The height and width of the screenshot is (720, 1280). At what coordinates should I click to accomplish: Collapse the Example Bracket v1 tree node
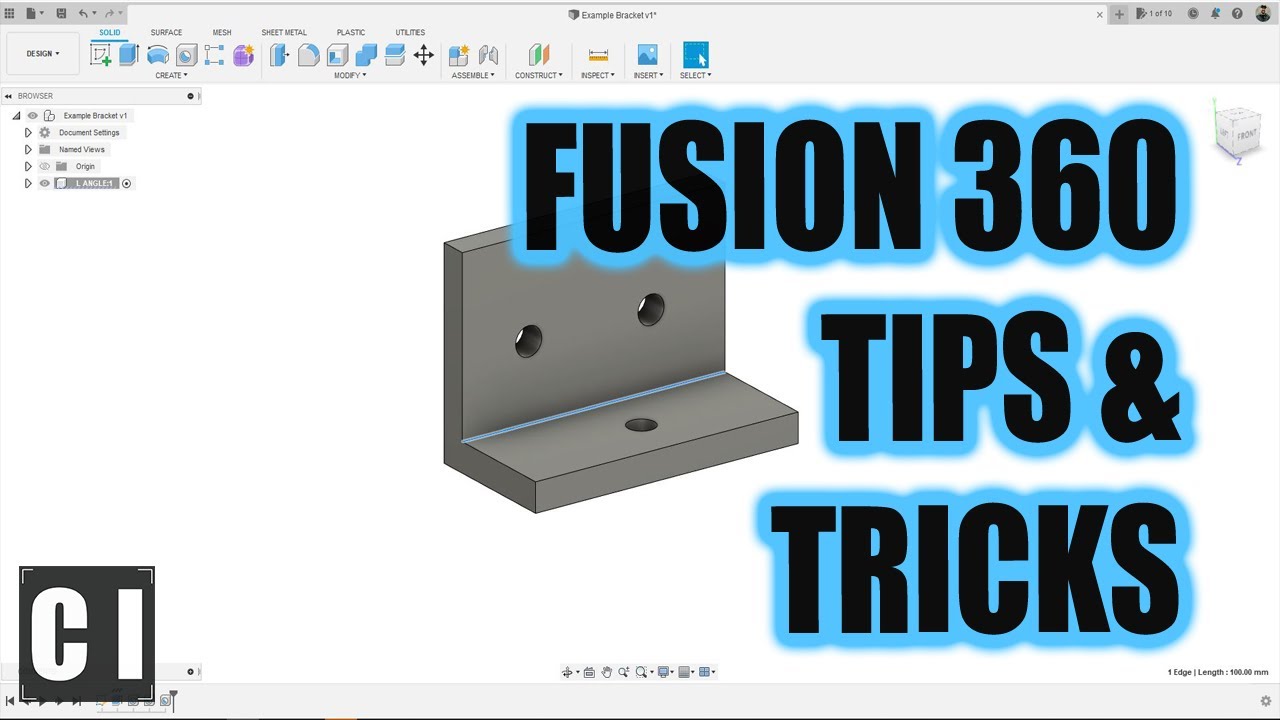click(17, 116)
